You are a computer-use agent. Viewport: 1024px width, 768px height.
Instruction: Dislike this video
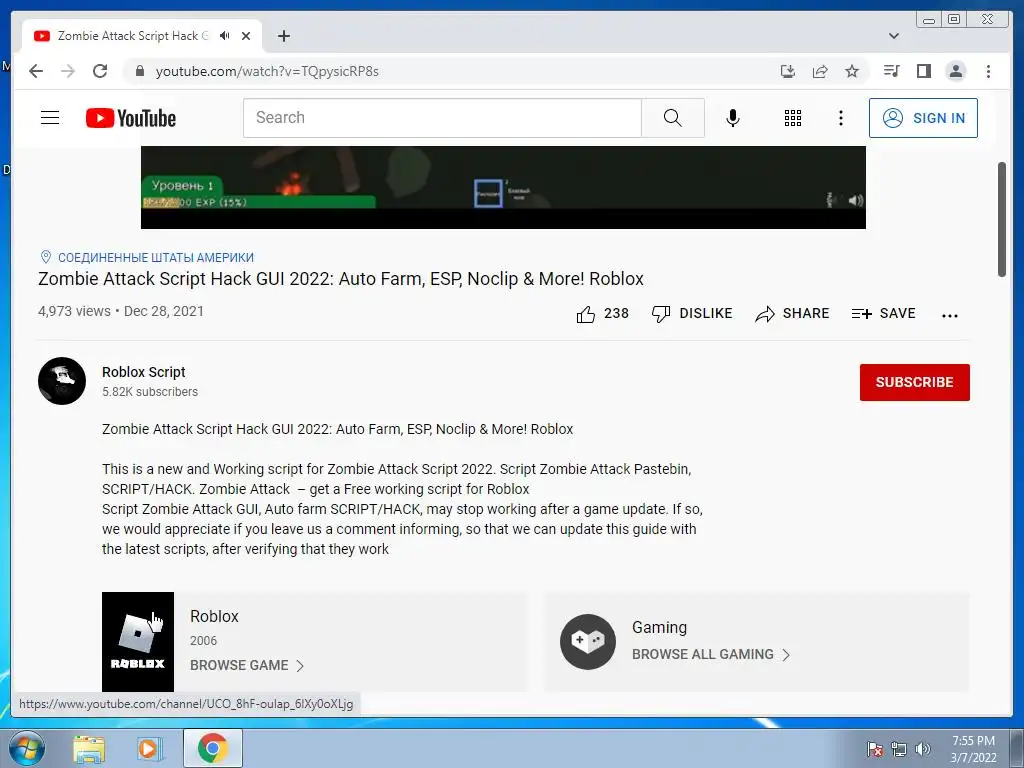[692, 314]
